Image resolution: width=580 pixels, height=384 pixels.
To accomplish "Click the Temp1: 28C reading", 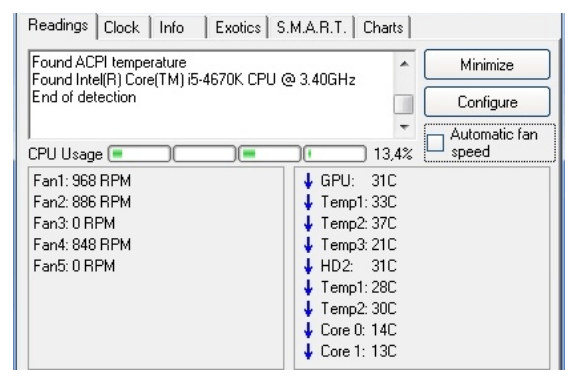I will [x=358, y=287].
